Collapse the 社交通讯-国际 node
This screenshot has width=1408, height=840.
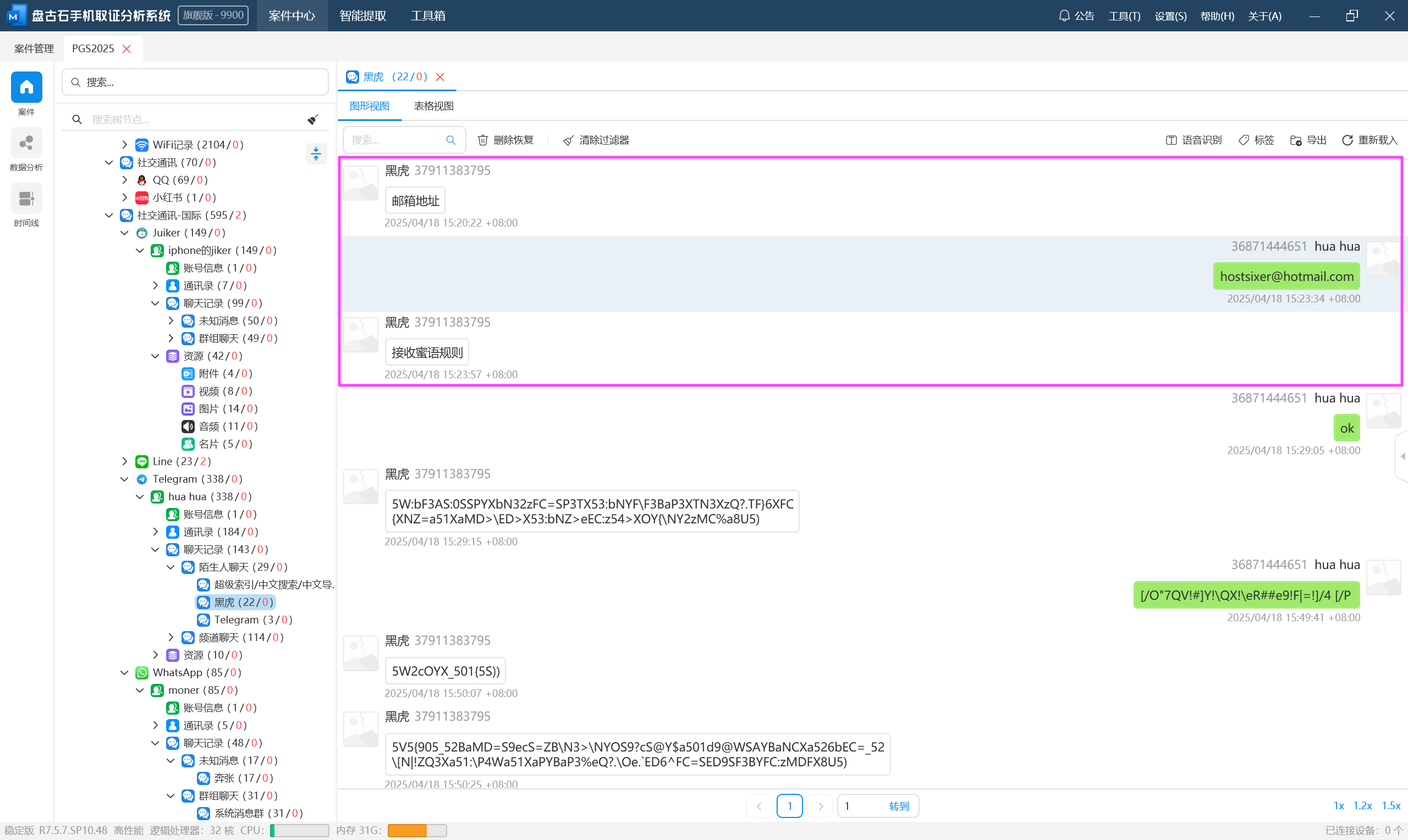click(109, 214)
